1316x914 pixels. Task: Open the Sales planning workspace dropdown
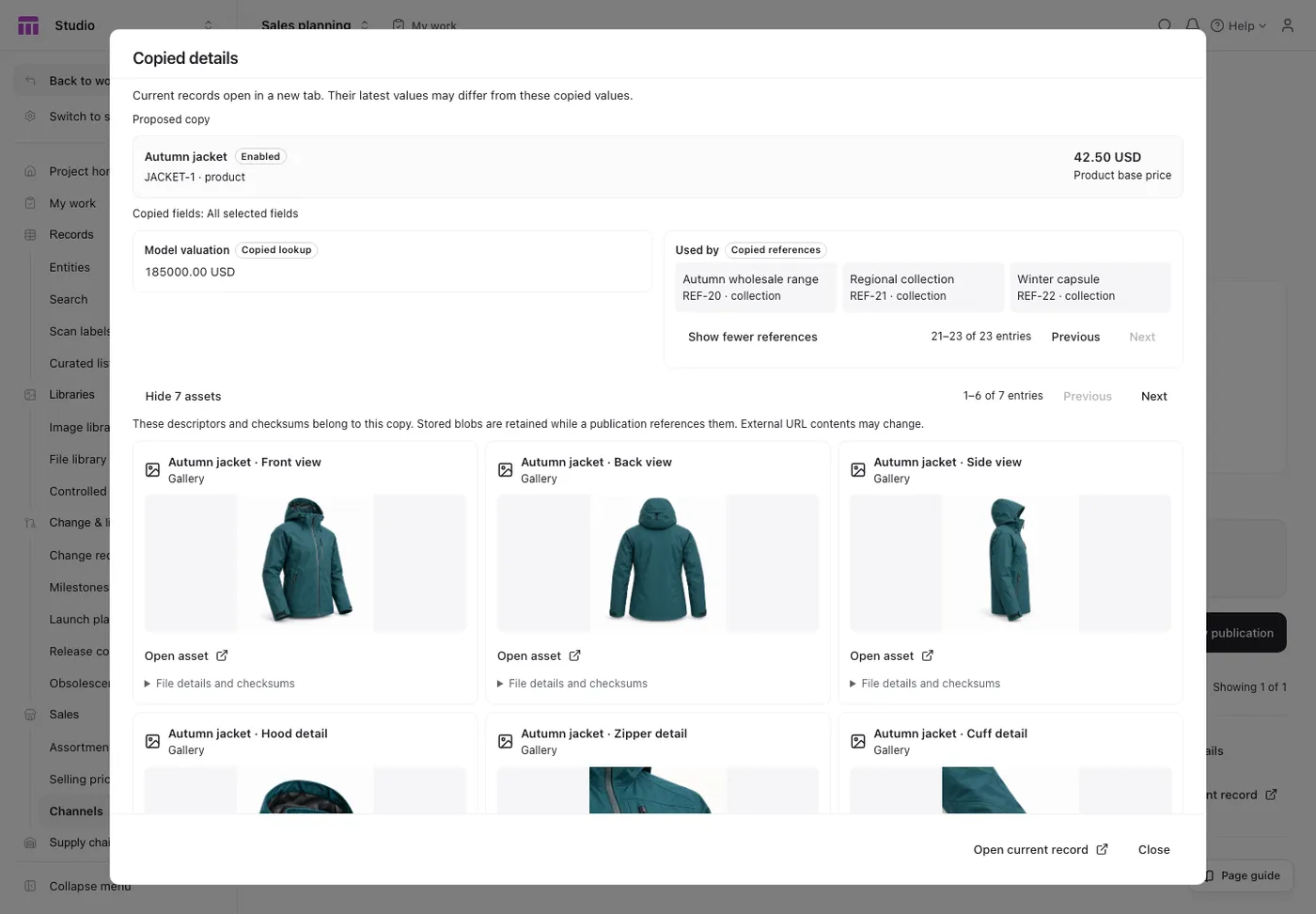[315, 25]
